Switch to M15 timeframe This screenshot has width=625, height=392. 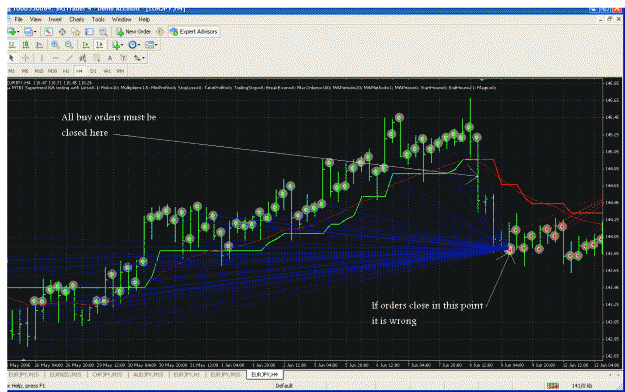click(39, 71)
